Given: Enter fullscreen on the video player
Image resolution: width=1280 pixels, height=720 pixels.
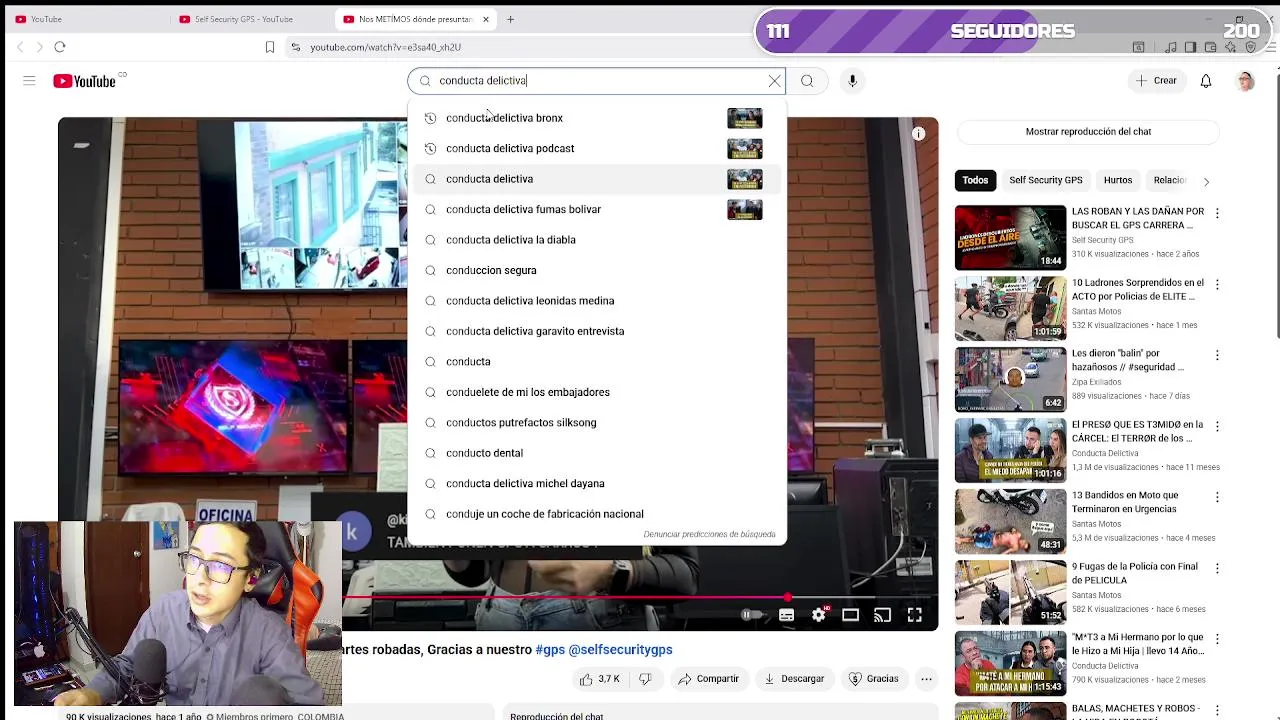Looking at the screenshot, I should 914,615.
